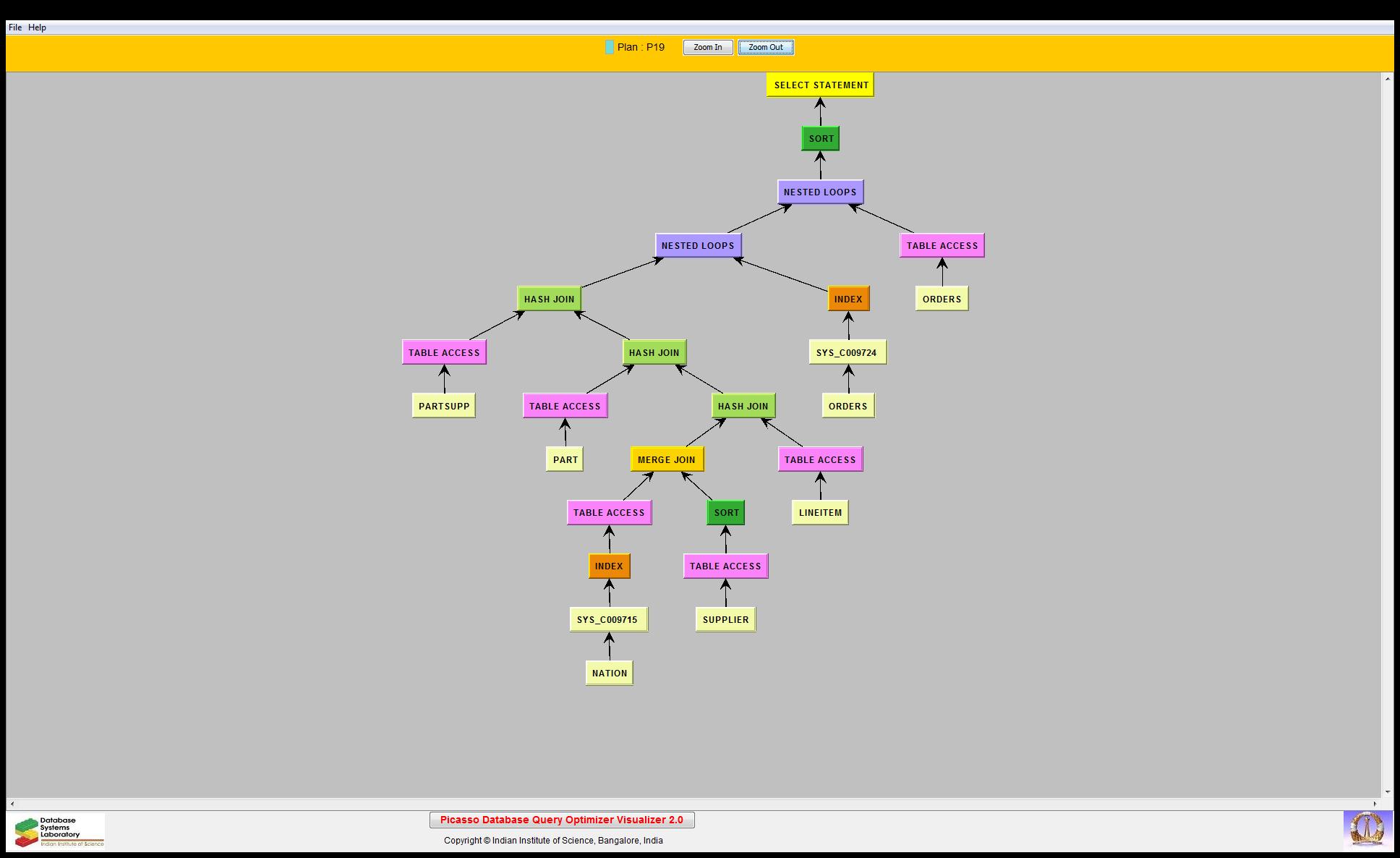Click the top SORT node below SELECT STATEMENT
This screenshot has height=858, width=1400.
820,138
